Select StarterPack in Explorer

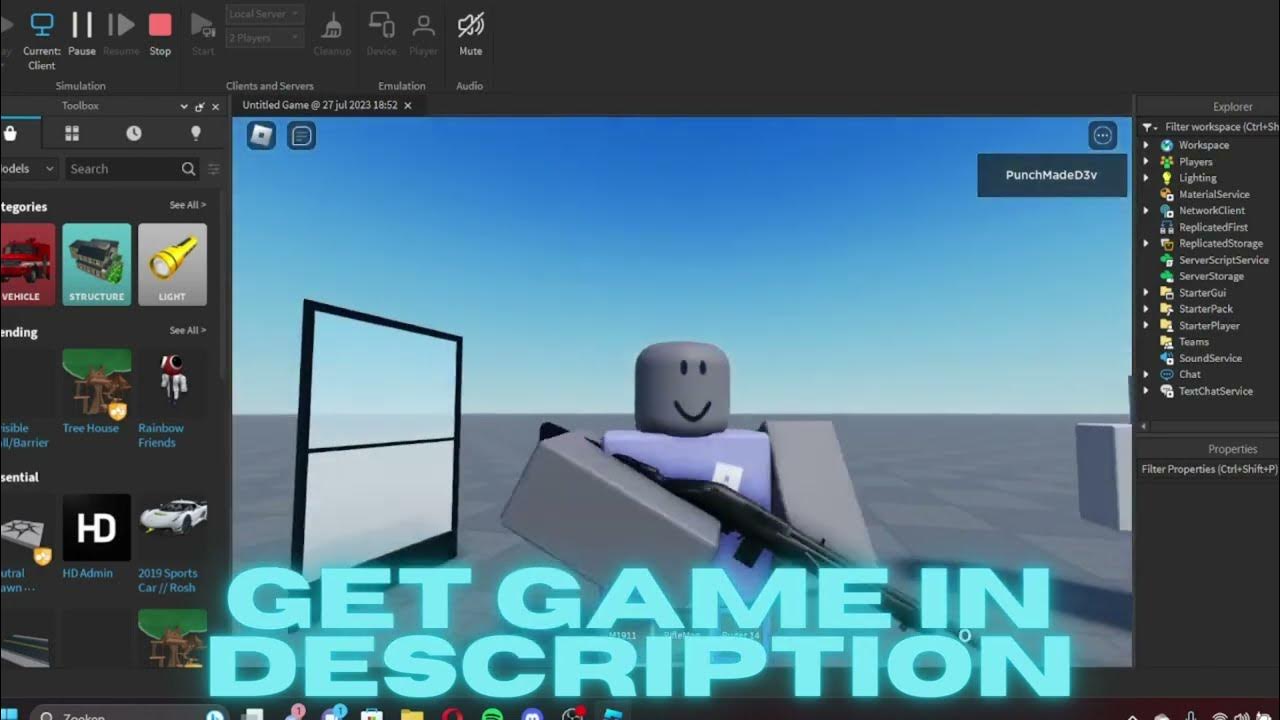[1205, 309]
